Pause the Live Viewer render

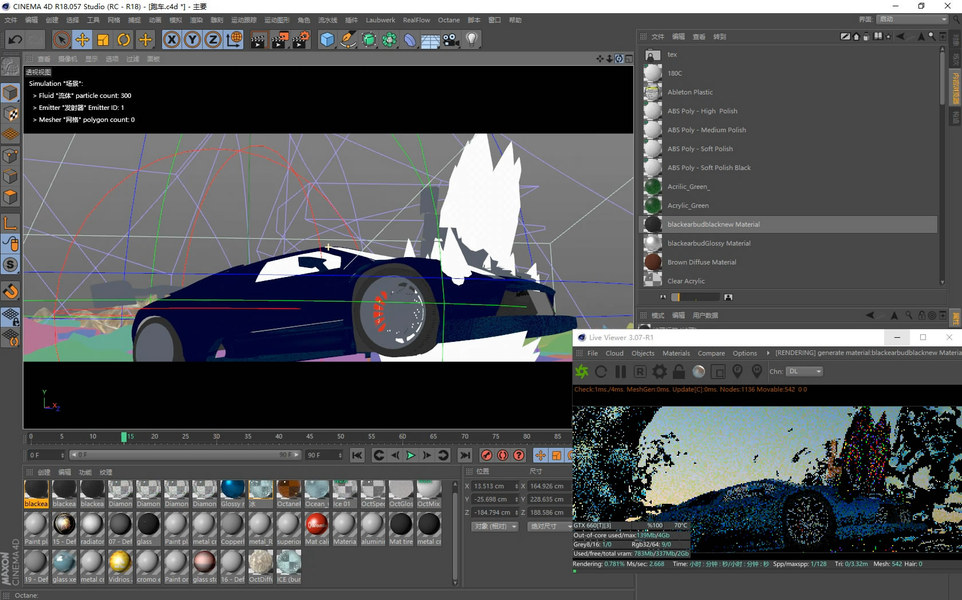pyautogui.click(x=620, y=372)
